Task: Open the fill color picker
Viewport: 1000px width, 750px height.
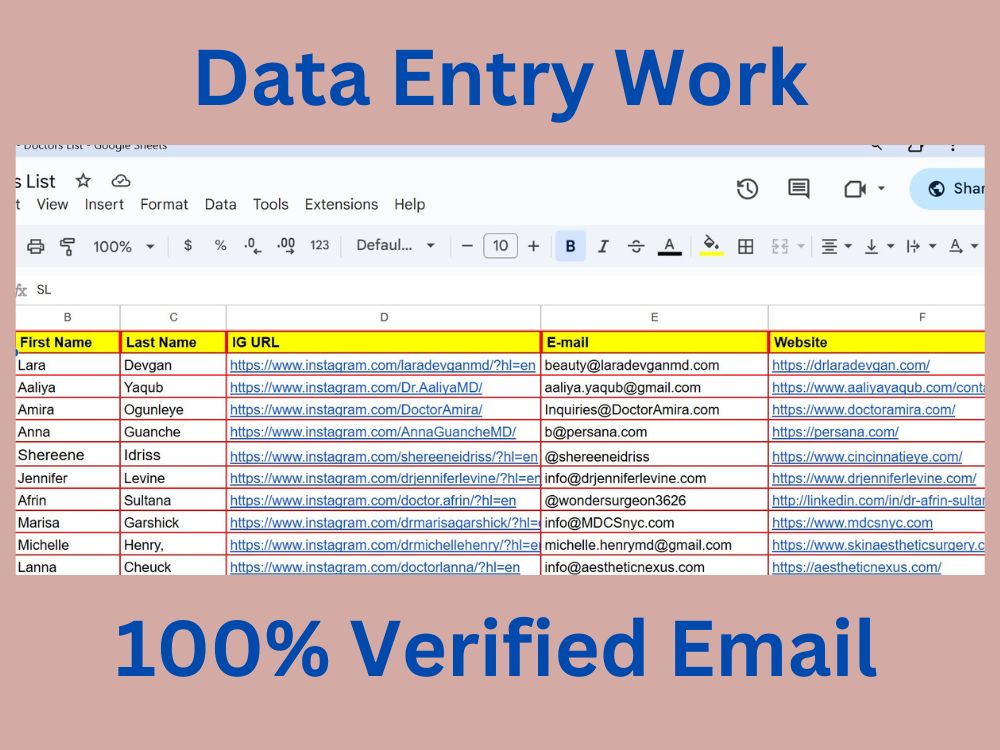Action: [x=711, y=246]
